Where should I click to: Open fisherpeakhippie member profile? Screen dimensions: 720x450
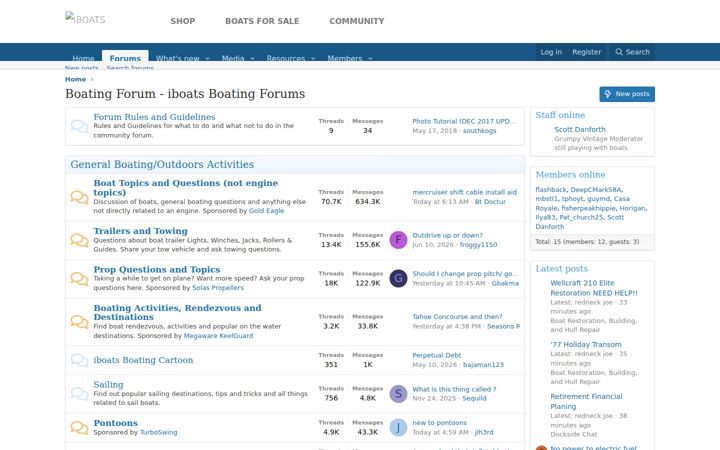[x=588, y=208]
